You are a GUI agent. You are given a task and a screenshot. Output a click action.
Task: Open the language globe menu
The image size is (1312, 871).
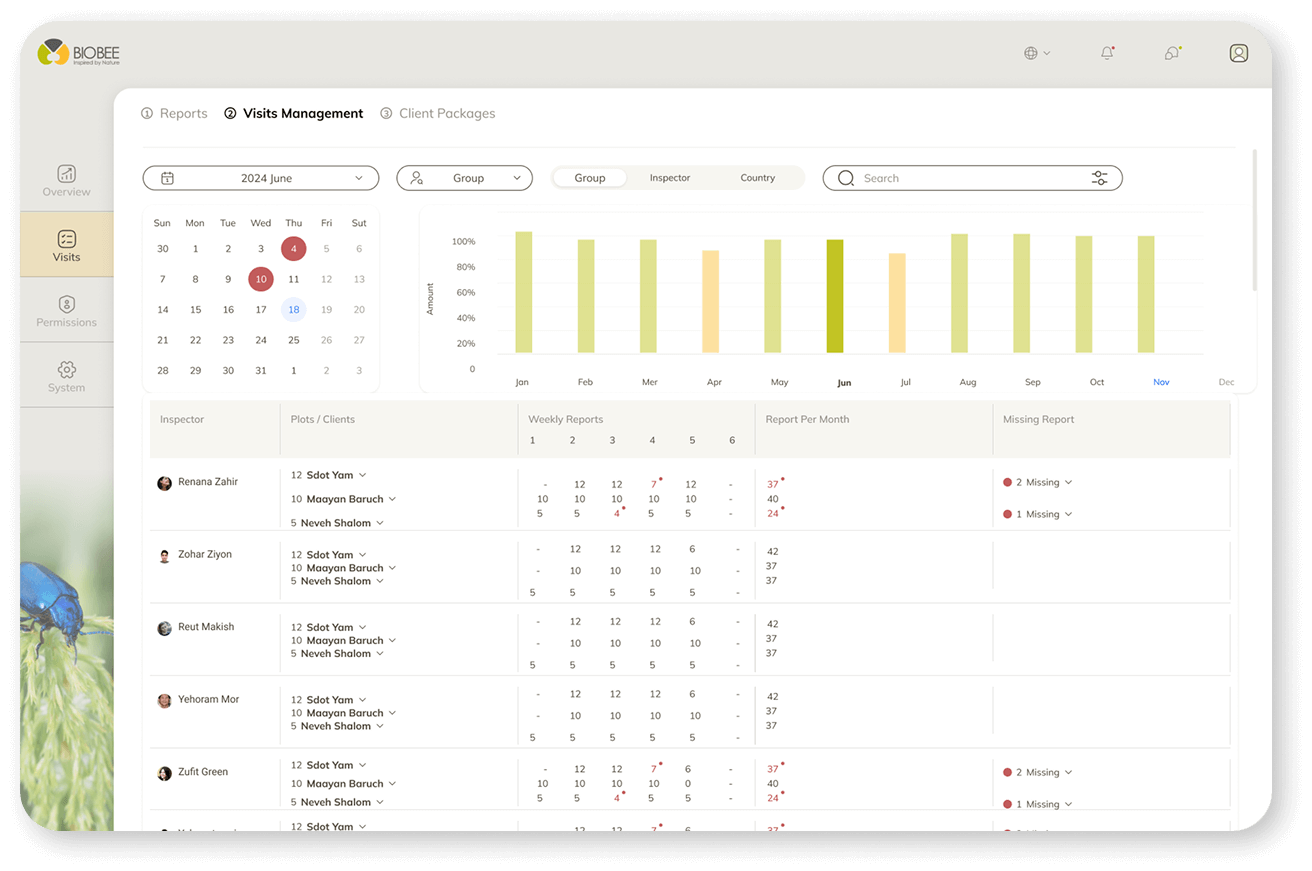pyautogui.click(x=1036, y=53)
